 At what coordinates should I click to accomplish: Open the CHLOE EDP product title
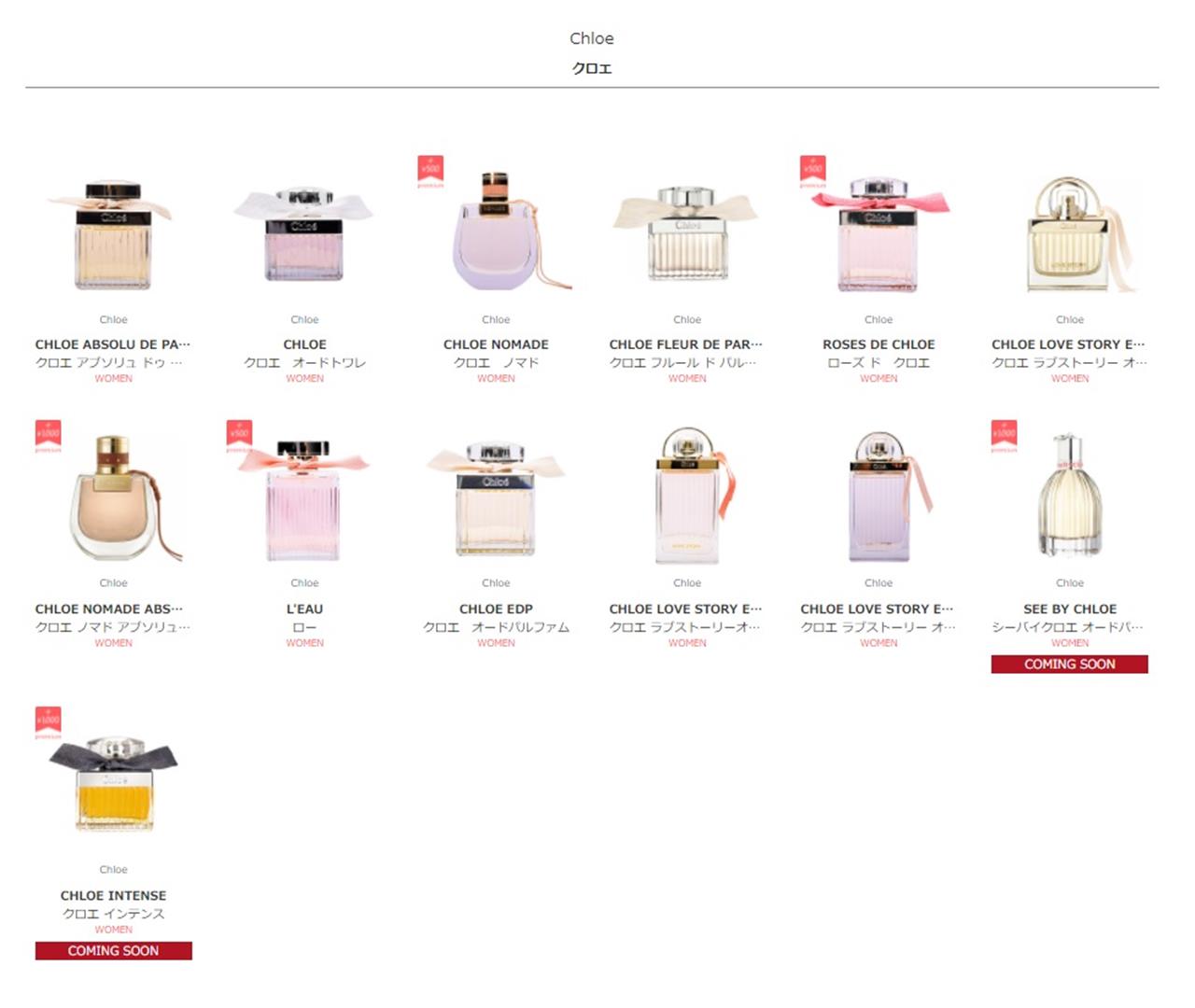point(496,609)
